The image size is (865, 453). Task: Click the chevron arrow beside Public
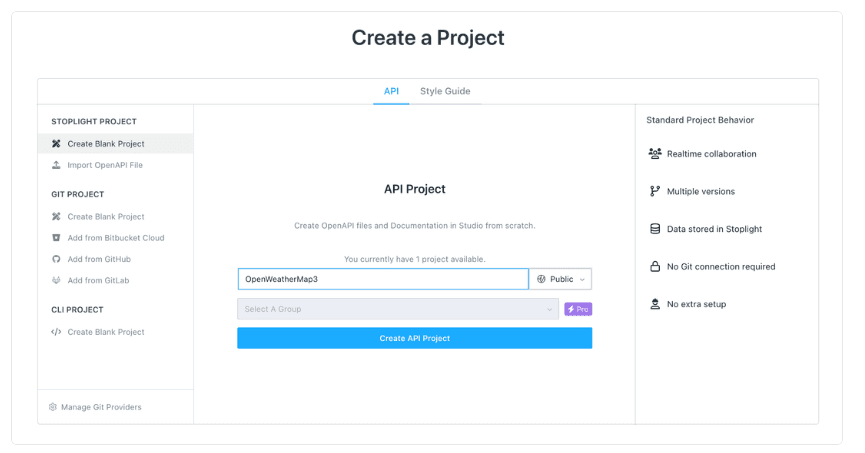[582, 280]
